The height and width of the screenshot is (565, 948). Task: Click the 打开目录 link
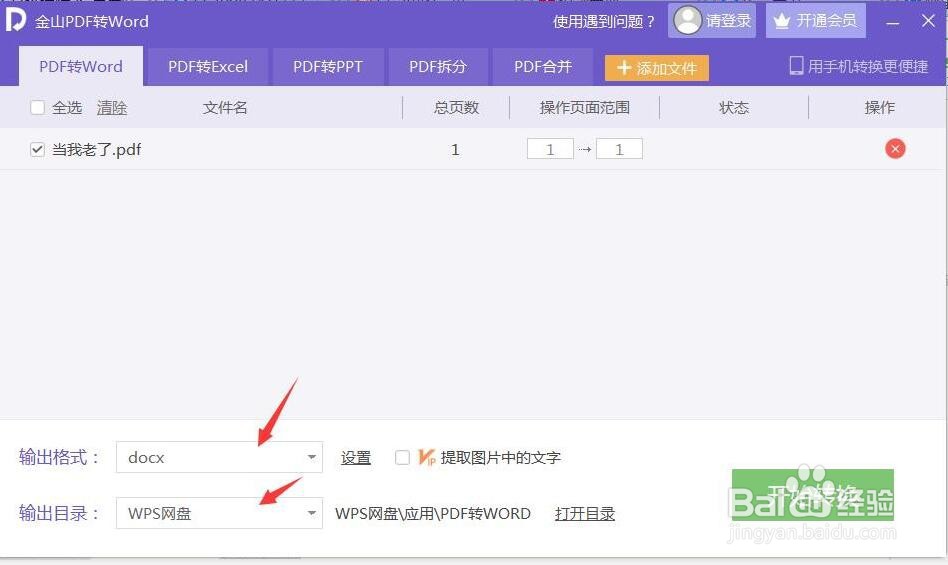585,514
